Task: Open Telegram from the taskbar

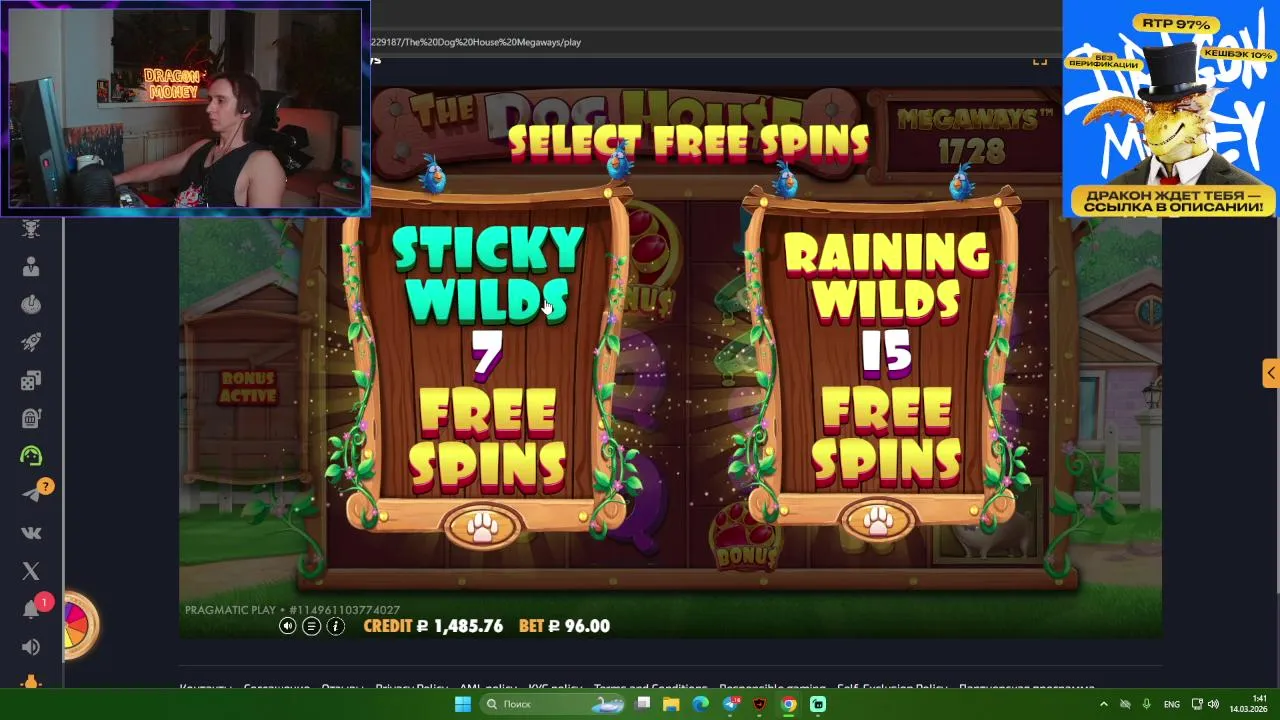Action: 731,704
